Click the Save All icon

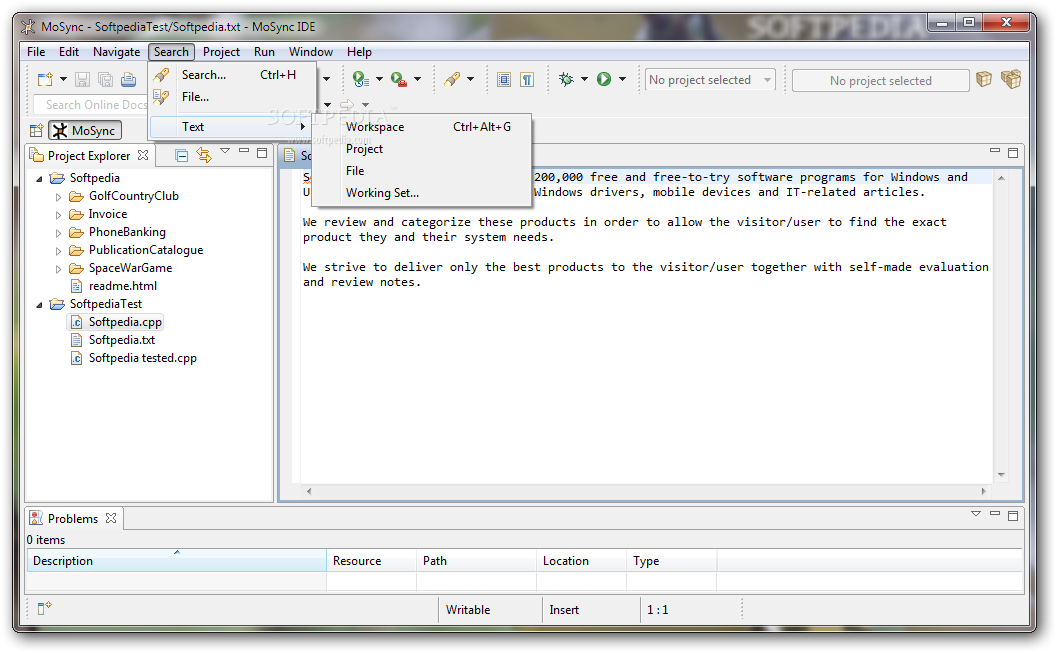click(x=105, y=80)
